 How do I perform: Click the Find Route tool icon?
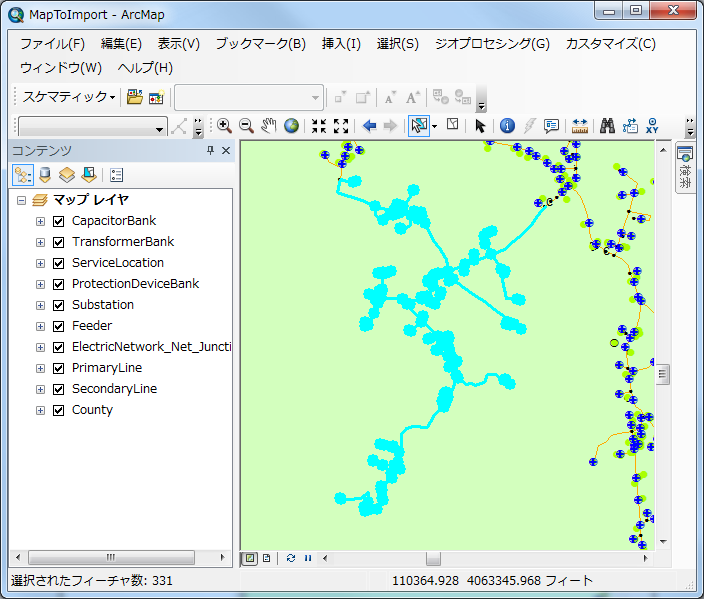click(x=630, y=126)
